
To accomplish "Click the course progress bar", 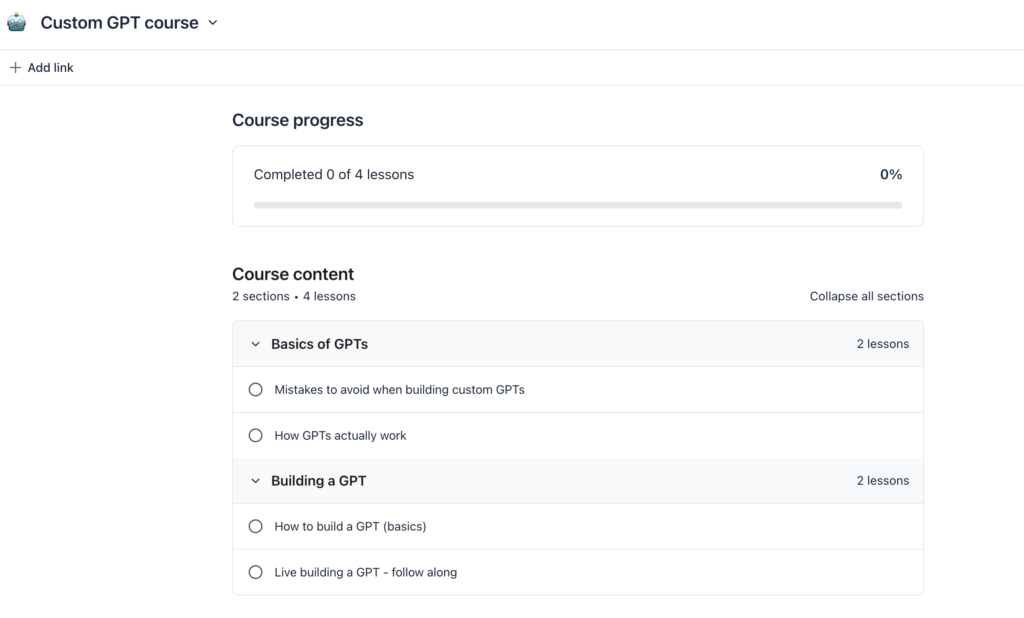I will point(577,205).
